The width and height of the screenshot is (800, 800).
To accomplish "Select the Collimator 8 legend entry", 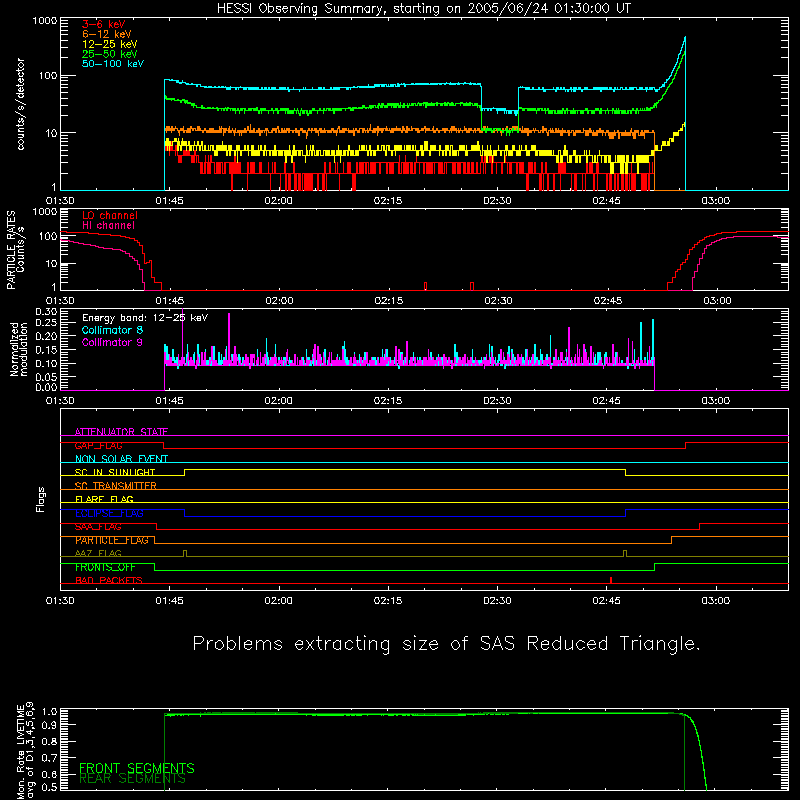I will tap(112, 330).
